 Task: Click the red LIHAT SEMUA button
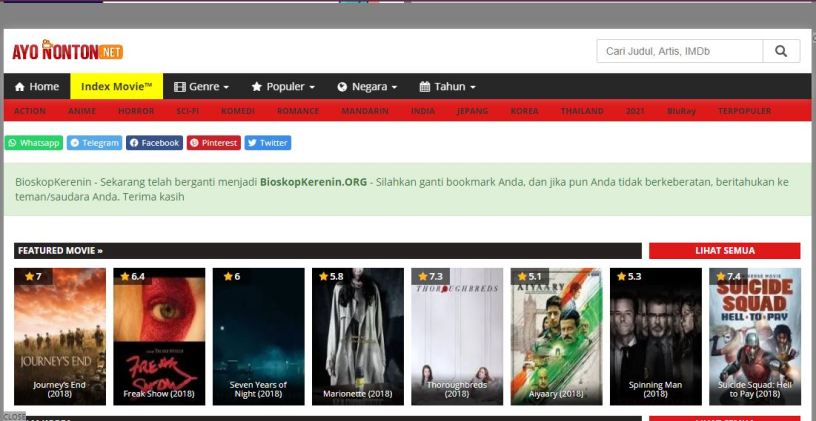pos(724,250)
